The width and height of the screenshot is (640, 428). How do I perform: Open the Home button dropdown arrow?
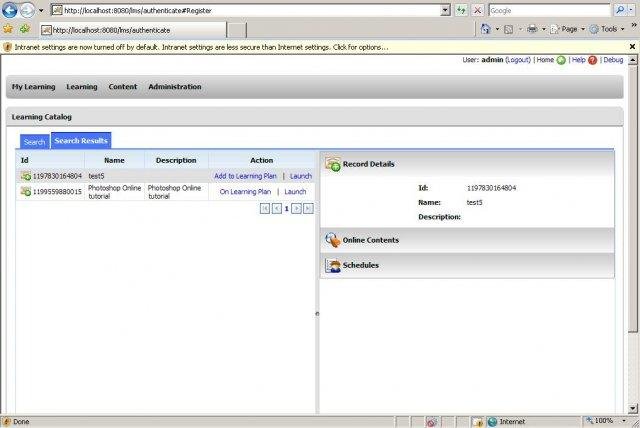click(x=497, y=29)
